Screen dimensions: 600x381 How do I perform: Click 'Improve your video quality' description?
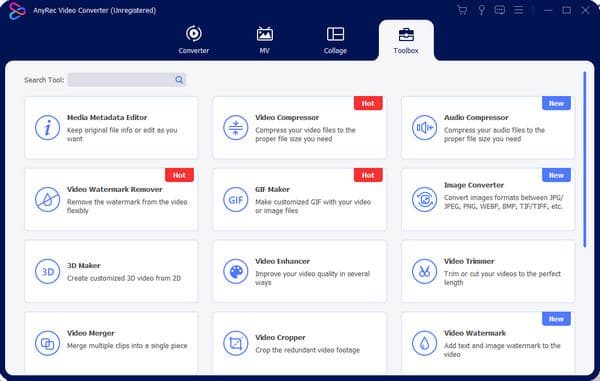coord(312,278)
